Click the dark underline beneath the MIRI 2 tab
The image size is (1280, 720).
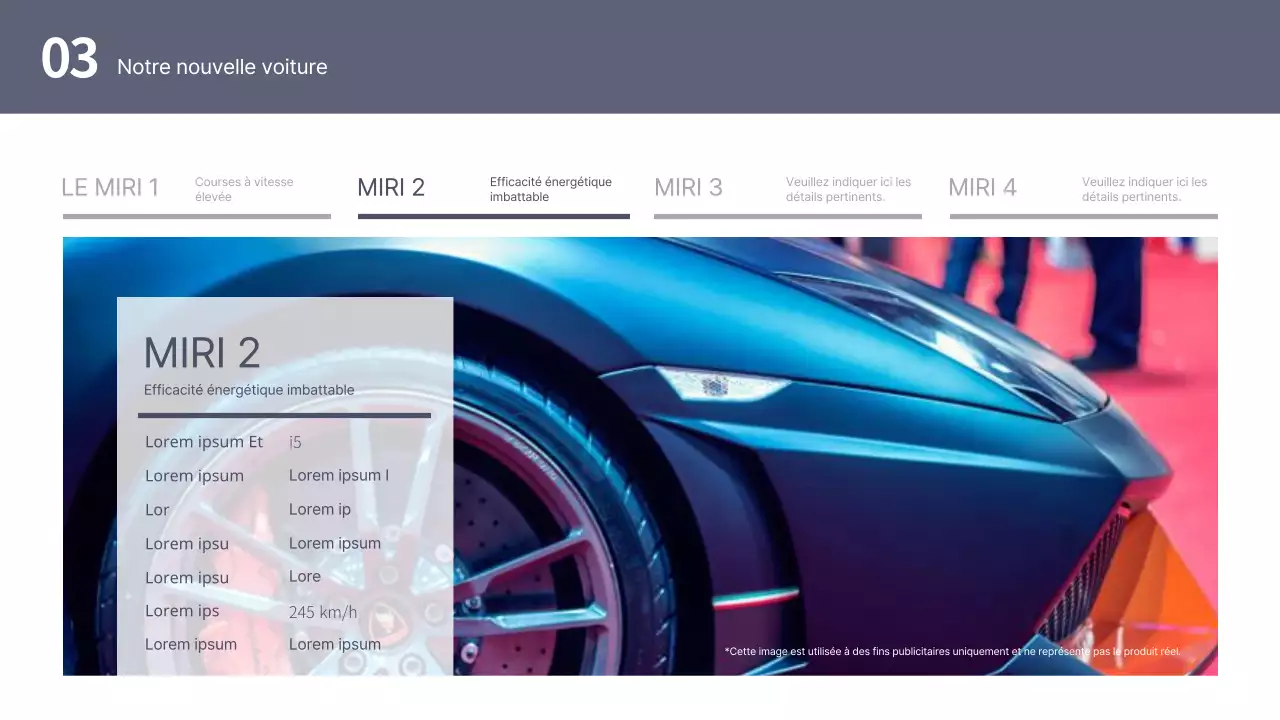[494, 216]
